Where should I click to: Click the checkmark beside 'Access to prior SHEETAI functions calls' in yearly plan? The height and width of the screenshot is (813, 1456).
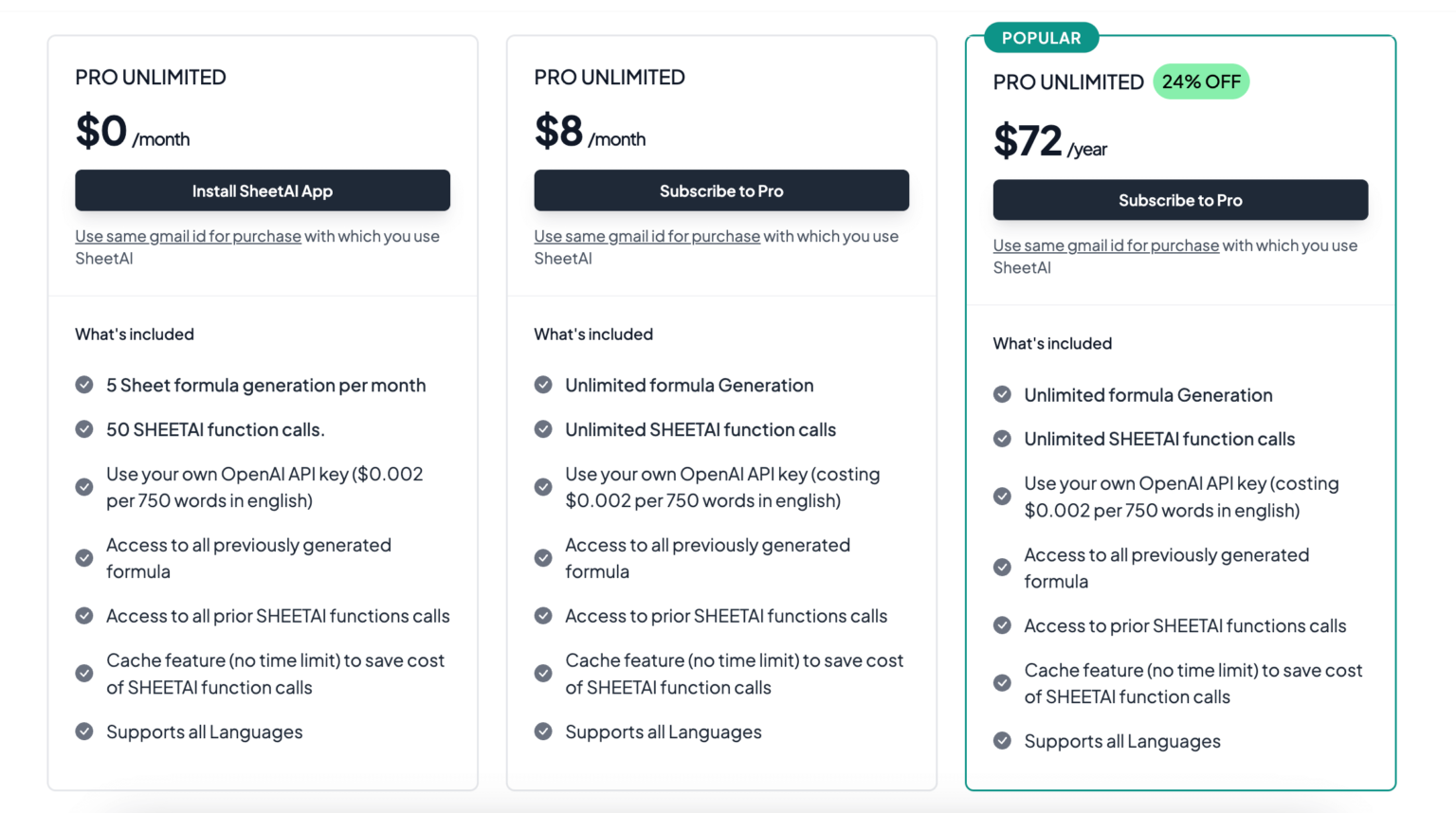coord(1002,625)
